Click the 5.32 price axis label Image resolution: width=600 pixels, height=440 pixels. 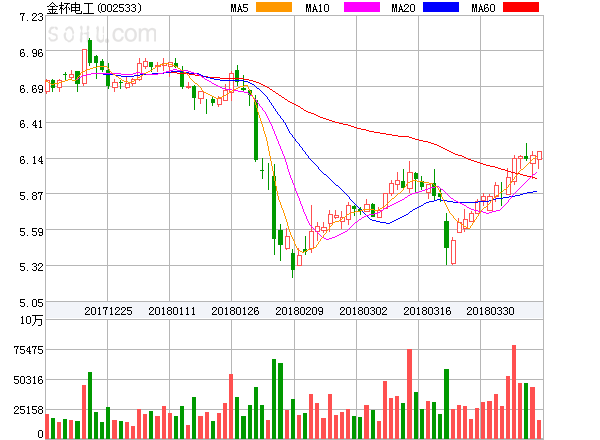31,267
